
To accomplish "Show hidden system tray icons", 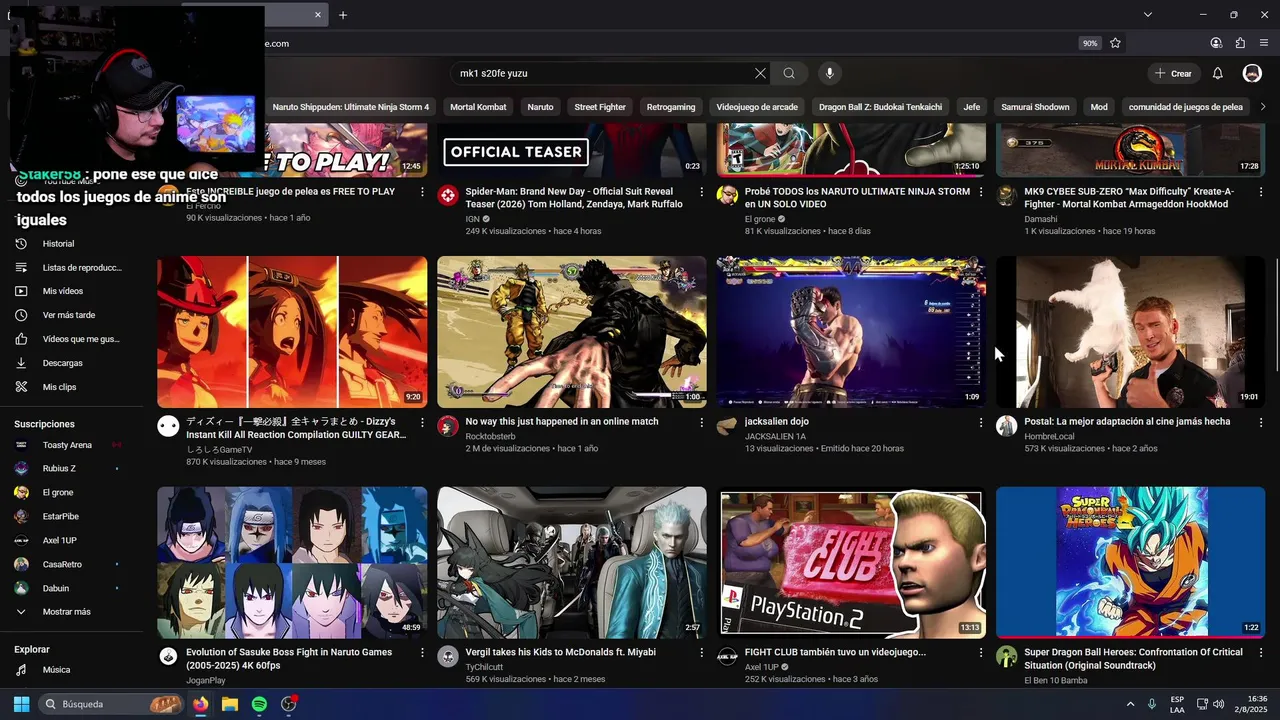I will tap(1130, 704).
